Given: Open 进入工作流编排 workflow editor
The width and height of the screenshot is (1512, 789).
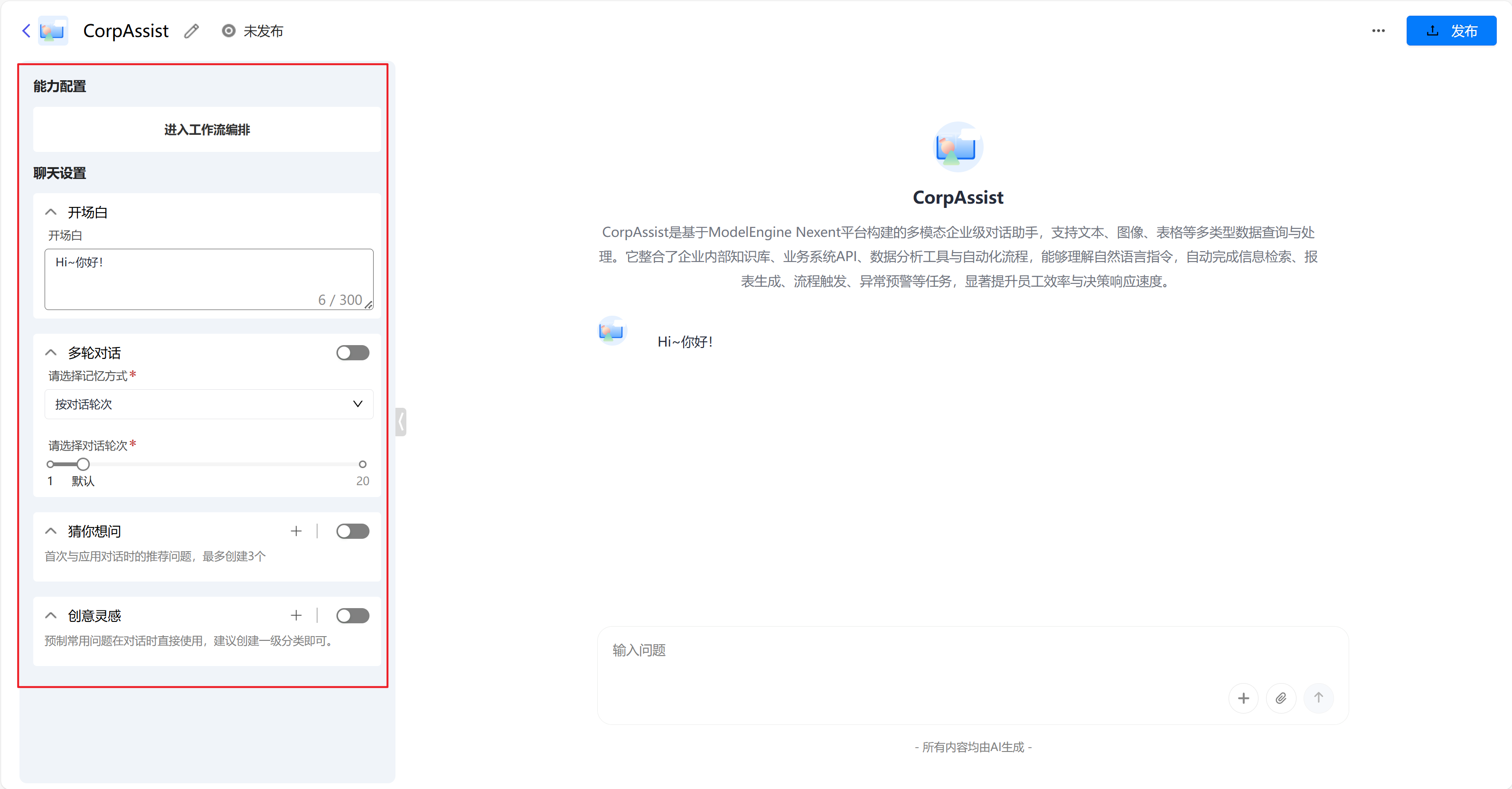Looking at the screenshot, I should pos(206,130).
